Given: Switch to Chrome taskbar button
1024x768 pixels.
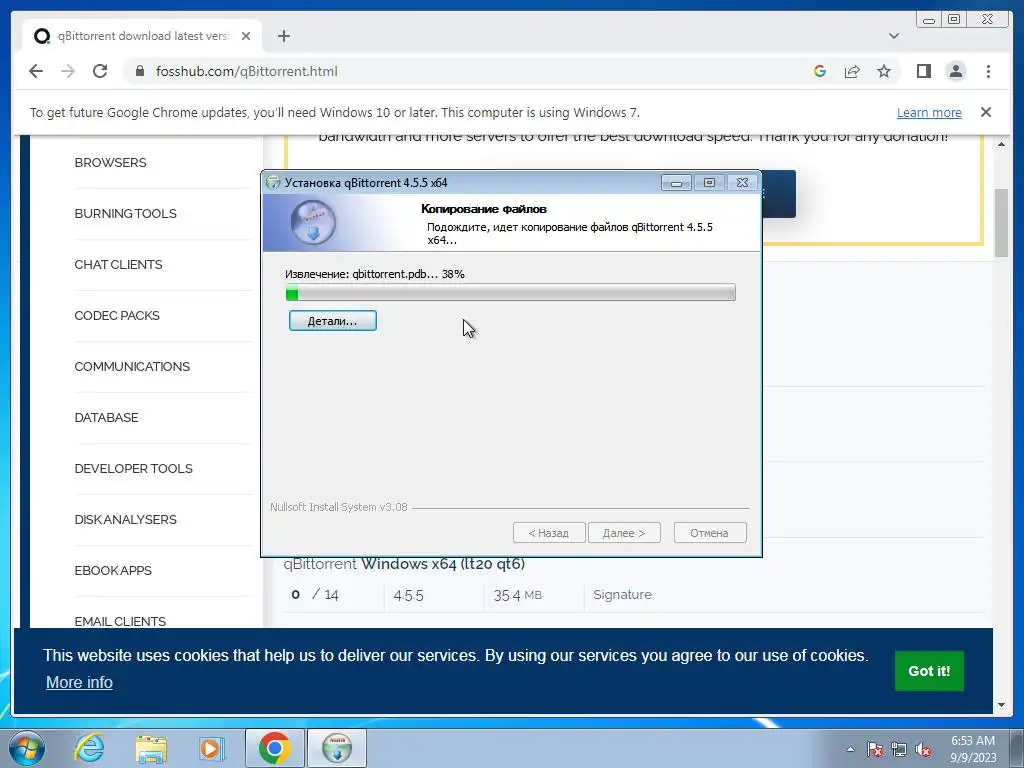Looking at the screenshot, I should click(x=274, y=748).
